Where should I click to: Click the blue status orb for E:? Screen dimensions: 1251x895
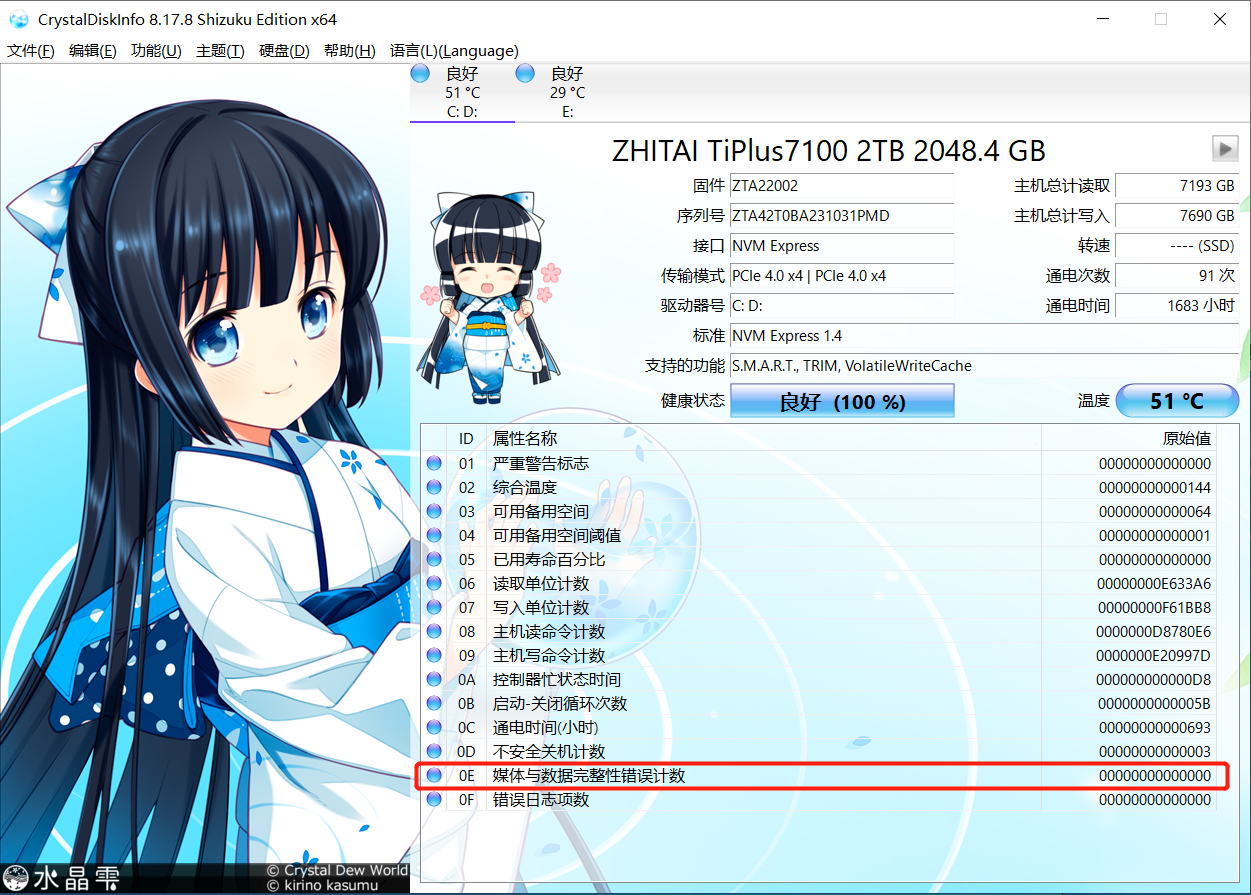[525, 73]
